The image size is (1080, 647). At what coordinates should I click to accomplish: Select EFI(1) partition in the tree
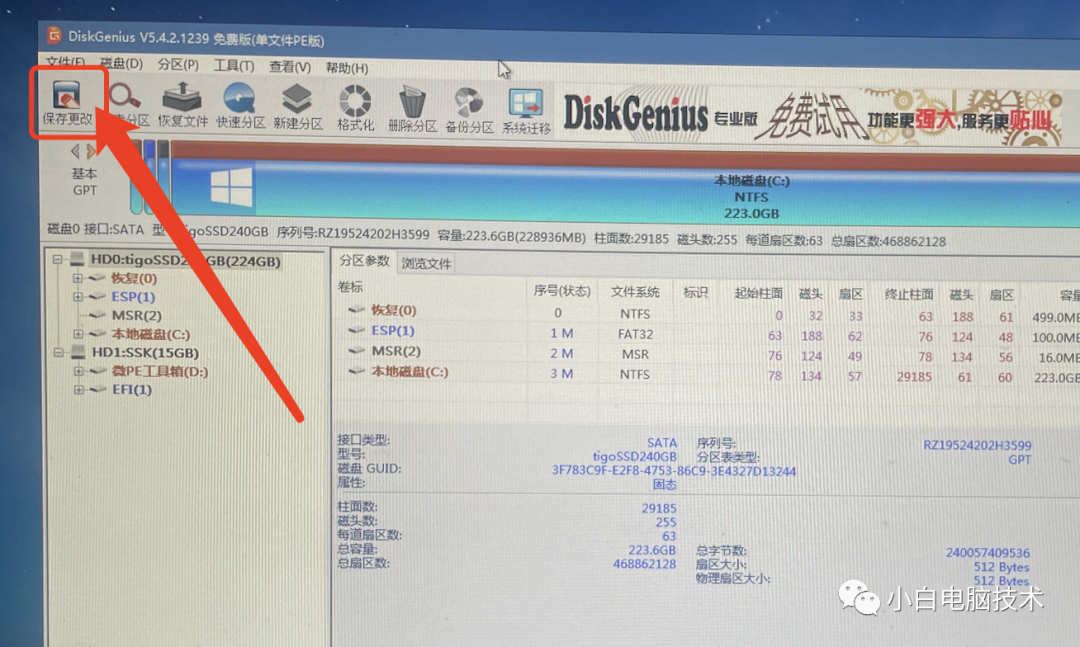tap(132, 389)
